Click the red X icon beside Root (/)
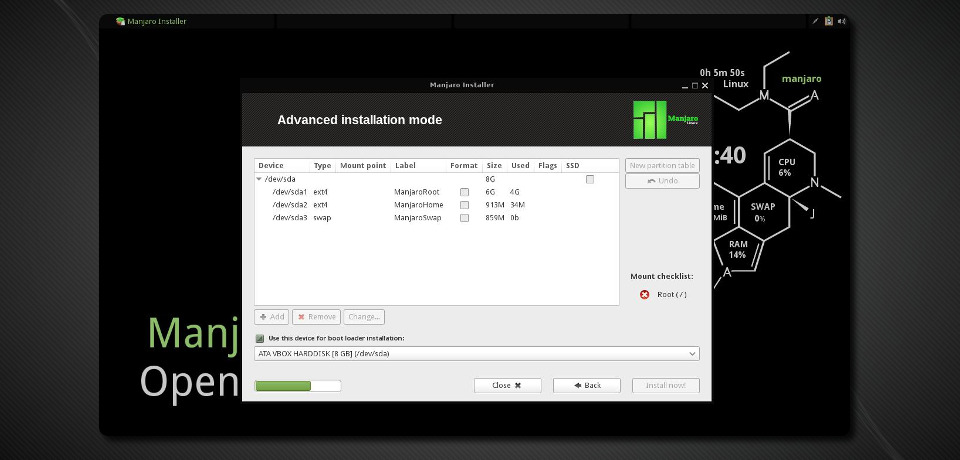This screenshot has height=460, width=960. [644, 295]
